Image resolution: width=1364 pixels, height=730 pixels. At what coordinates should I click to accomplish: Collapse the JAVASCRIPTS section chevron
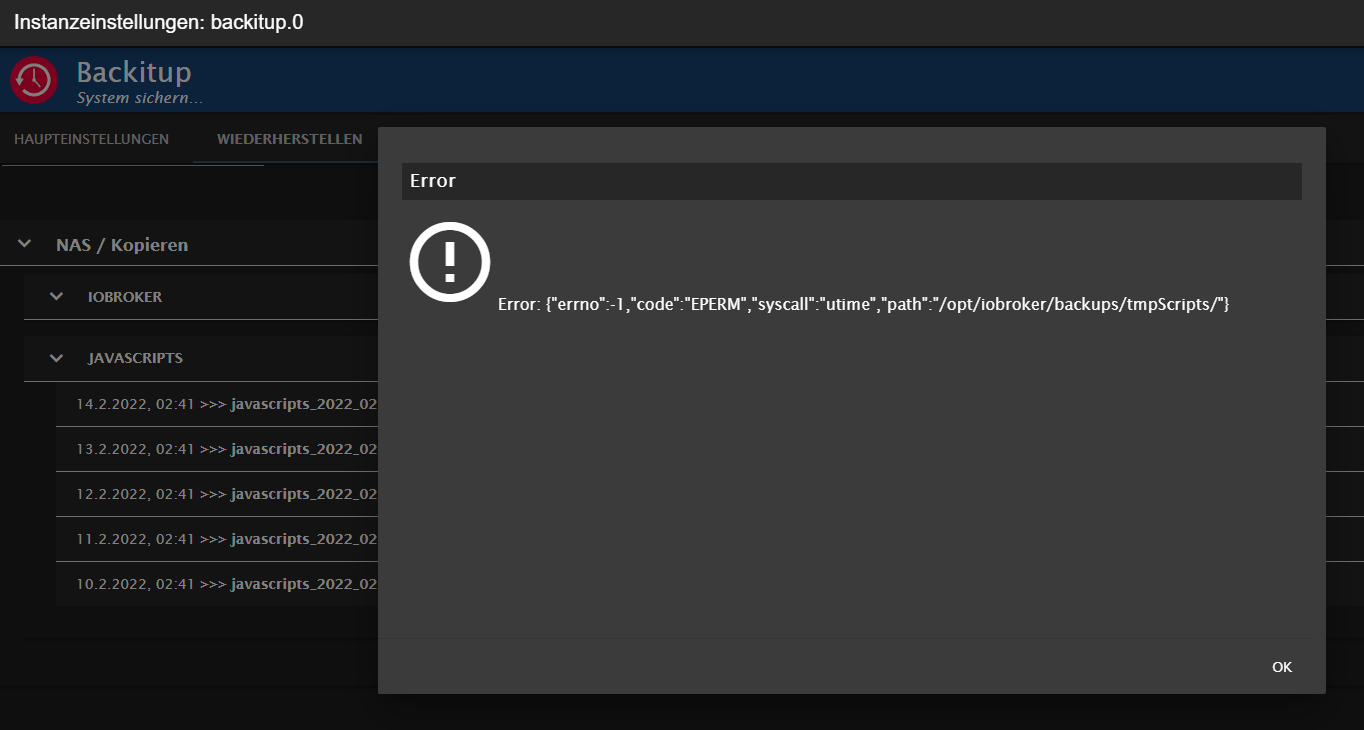coord(57,358)
